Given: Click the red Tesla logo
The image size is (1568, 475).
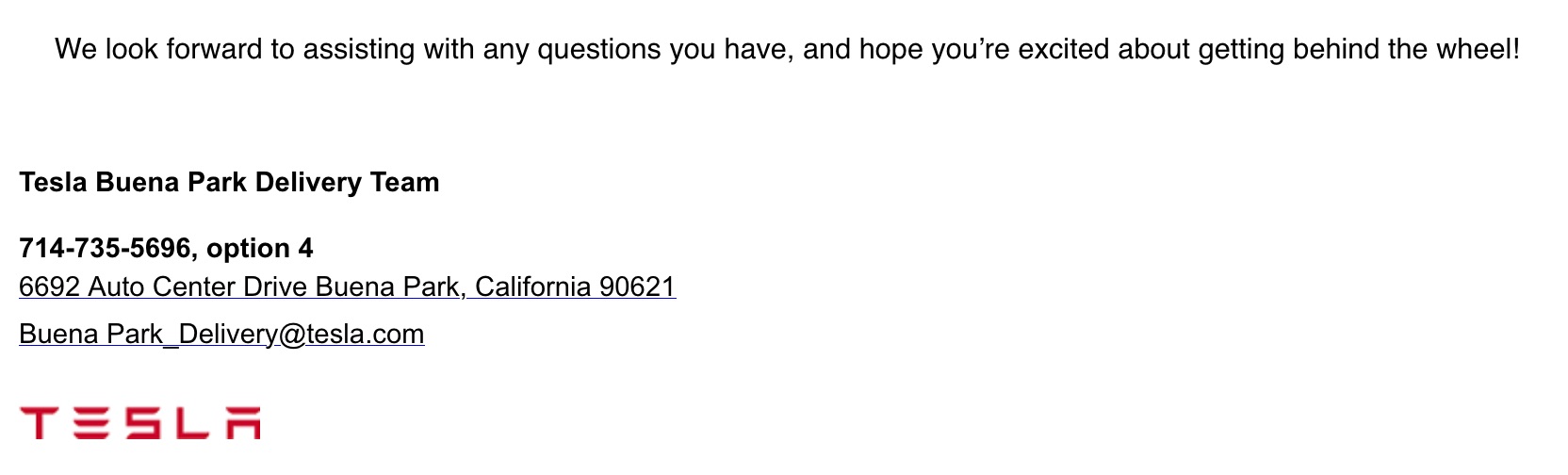Looking at the screenshot, I should pos(139,423).
